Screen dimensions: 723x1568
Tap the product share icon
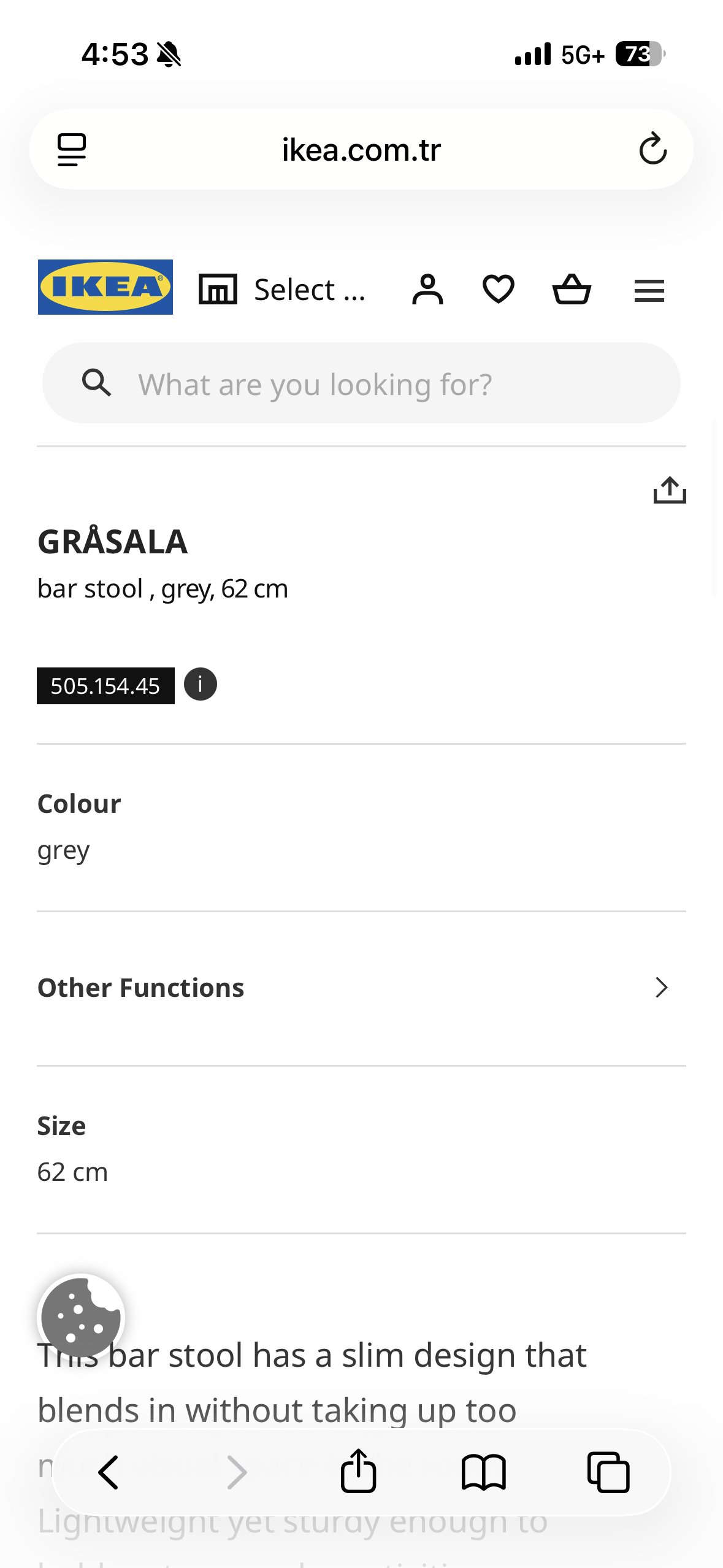point(669,490)
